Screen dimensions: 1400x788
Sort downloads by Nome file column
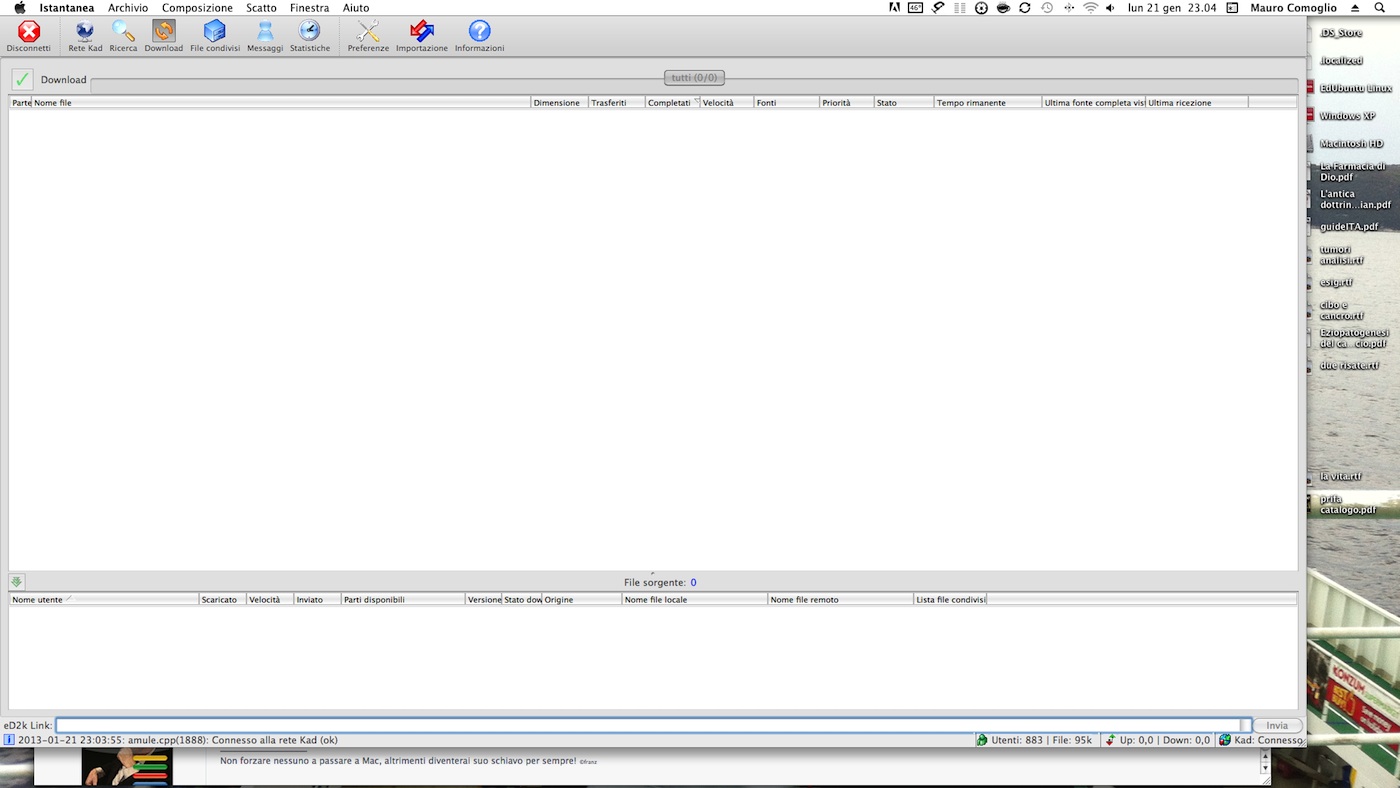281,103
